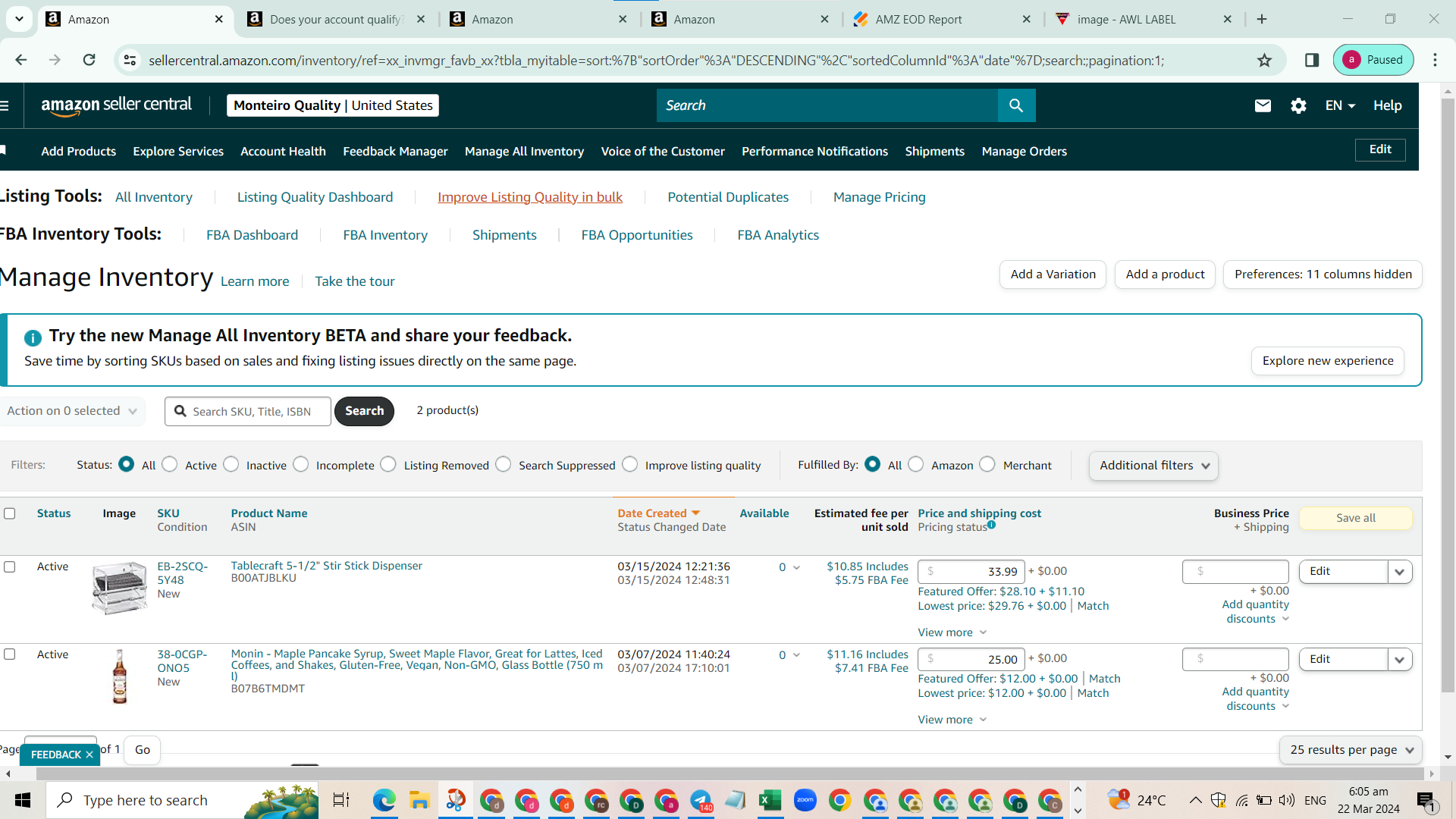Screen dimensions: 1456x819
Task: Click the info icon next to Pricing status
Action: [x=992, y=525]
